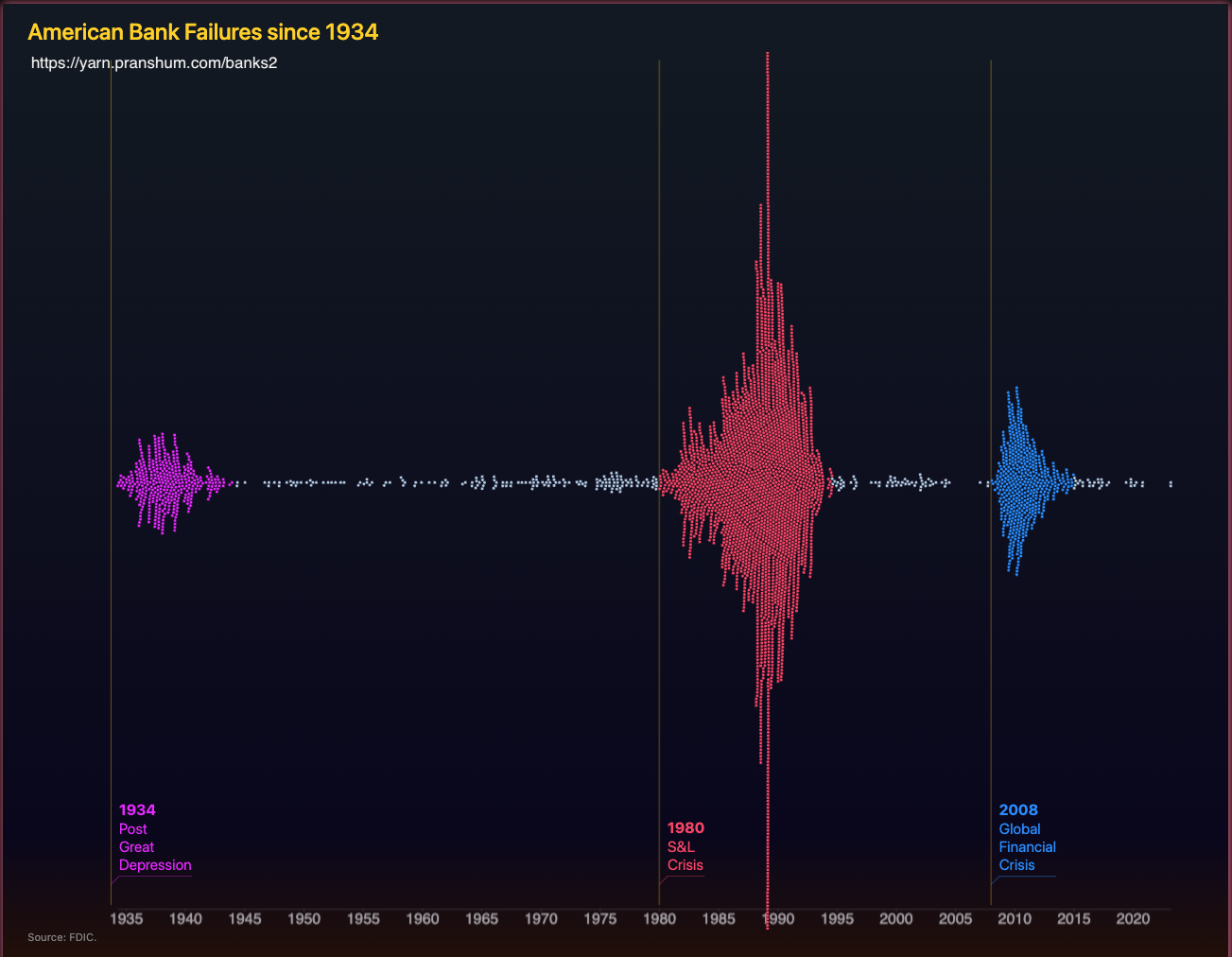Screen dimensions: 1232x957
Task: Click the "American Bank Failures since 1934" title
Action: pos(203,32)
